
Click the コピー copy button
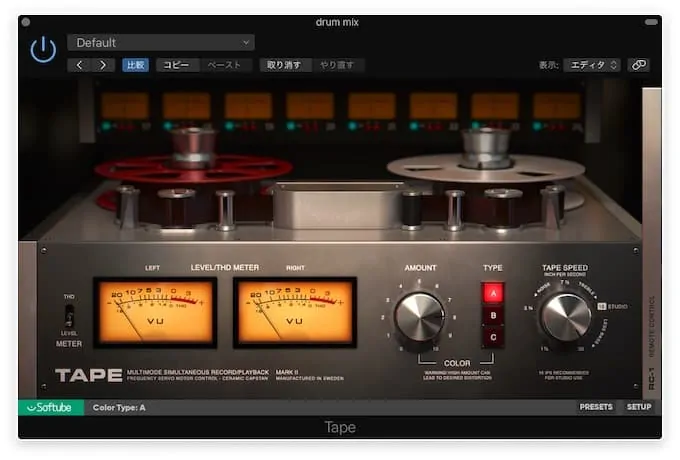pyautogui.click(x=176, y=65)
